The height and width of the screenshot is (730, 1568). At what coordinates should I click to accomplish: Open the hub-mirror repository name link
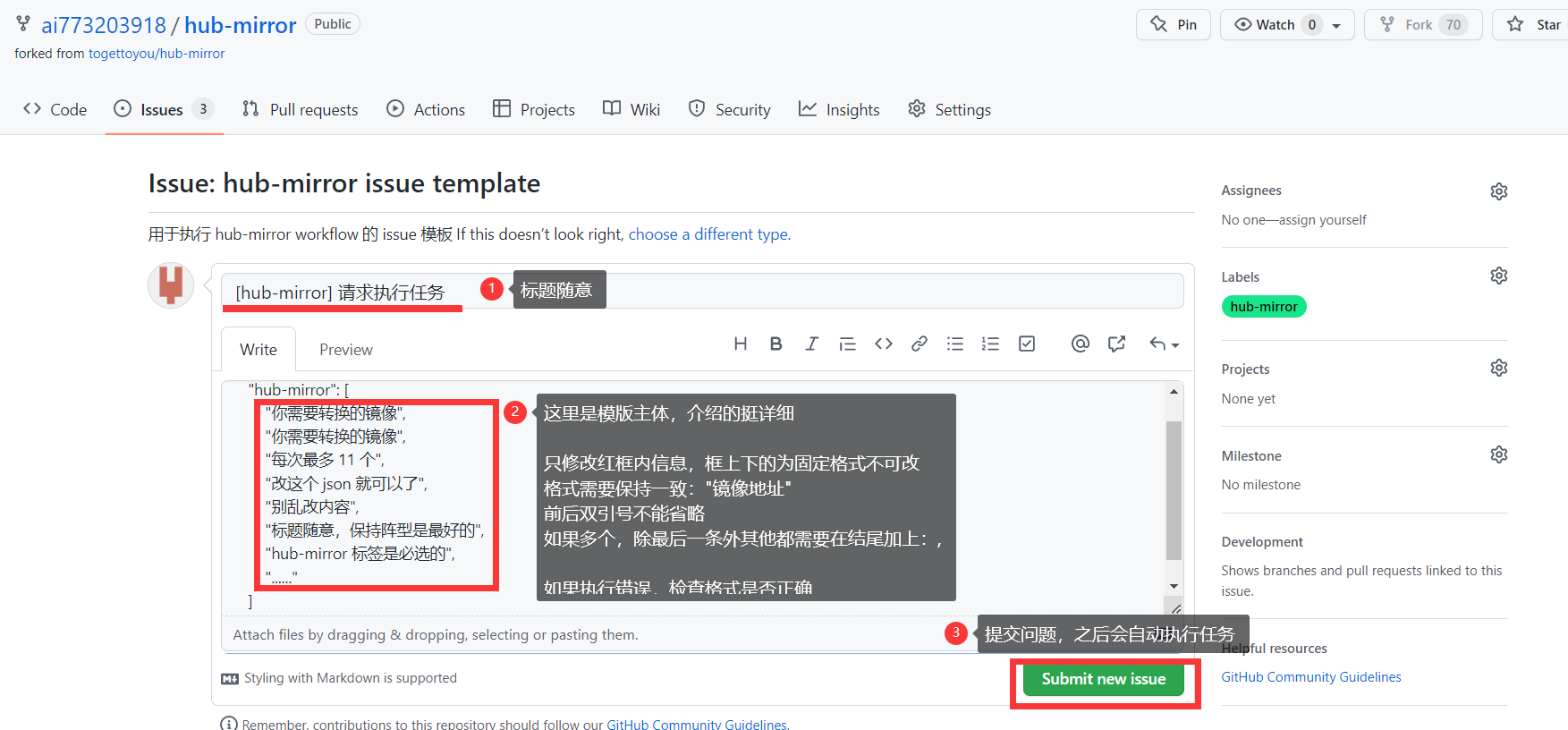click(x=240, y=25)
